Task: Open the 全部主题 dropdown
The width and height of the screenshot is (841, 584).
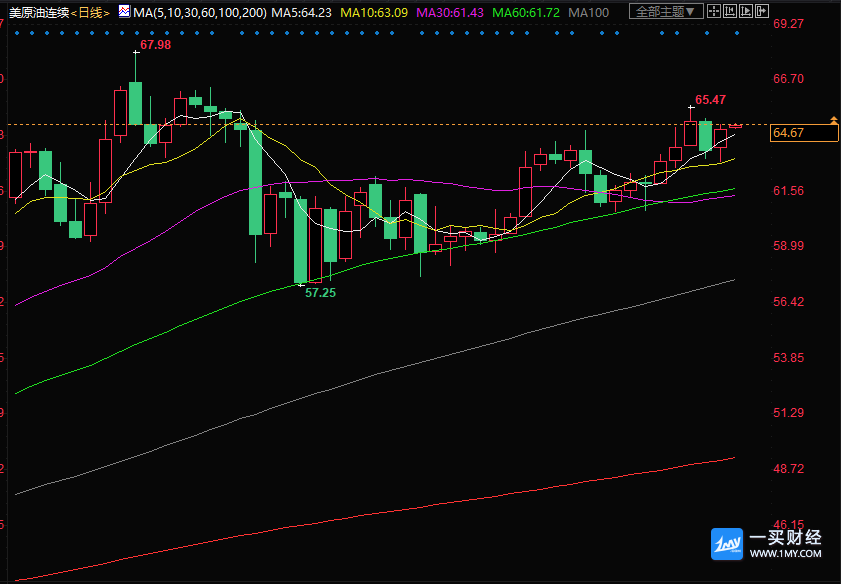Action: pyautogui.click(x=666, y=11)
